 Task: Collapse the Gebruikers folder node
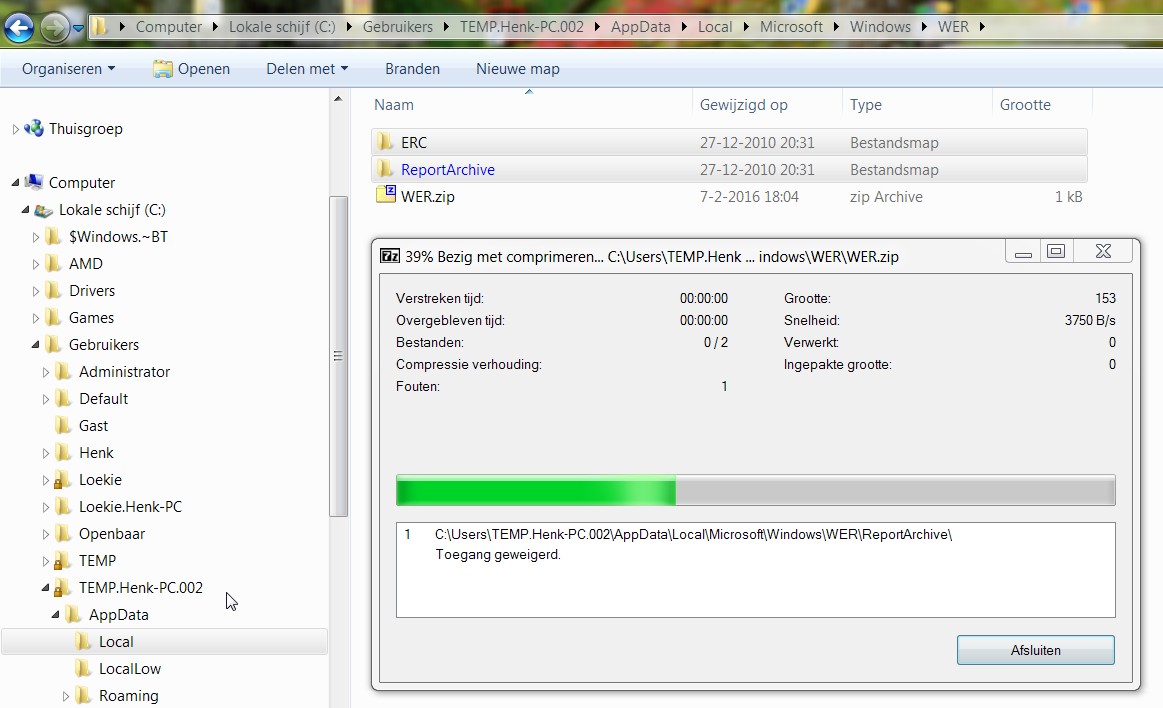pyautogui.click(x=36, y=345)
